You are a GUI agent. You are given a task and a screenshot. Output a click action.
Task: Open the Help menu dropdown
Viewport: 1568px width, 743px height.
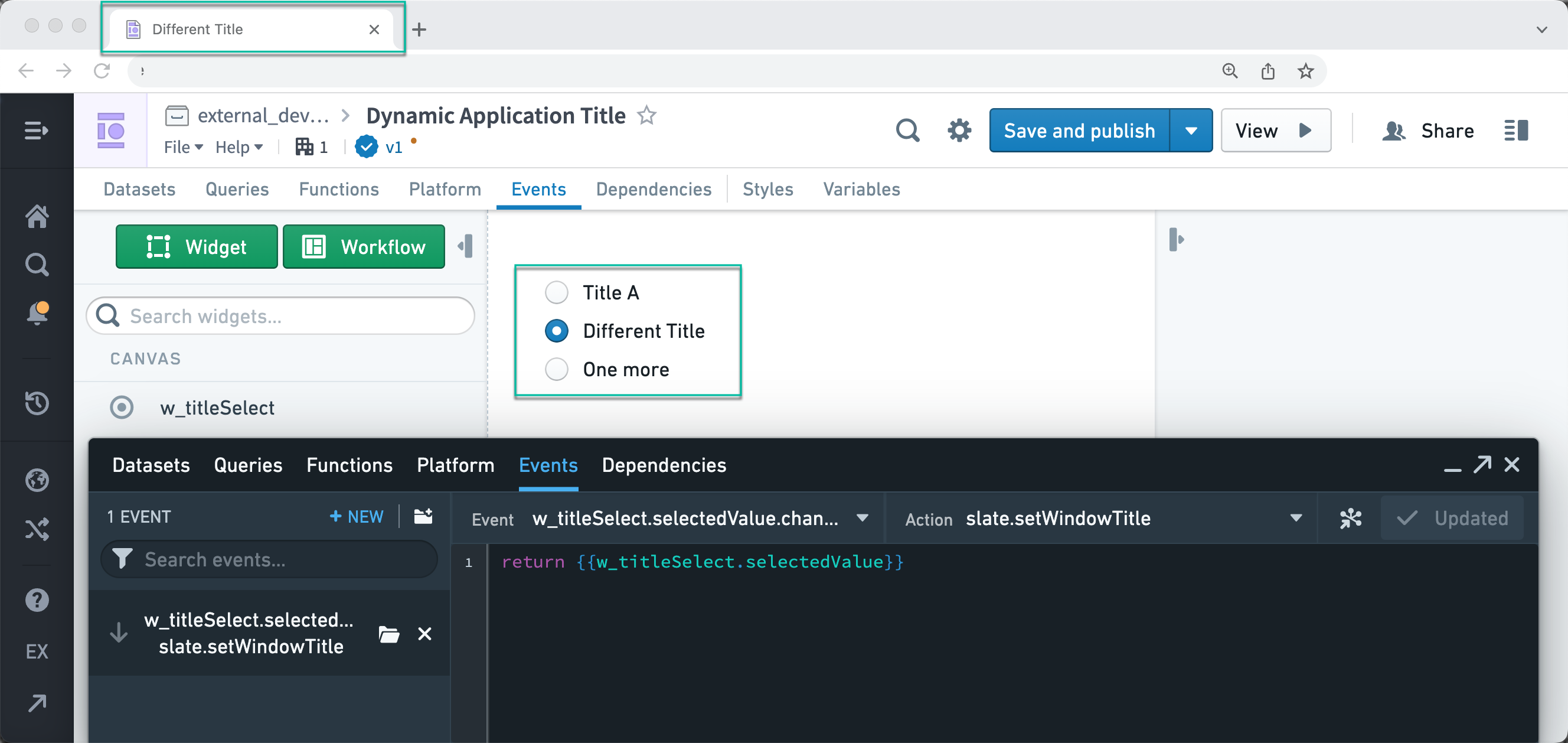239,147
